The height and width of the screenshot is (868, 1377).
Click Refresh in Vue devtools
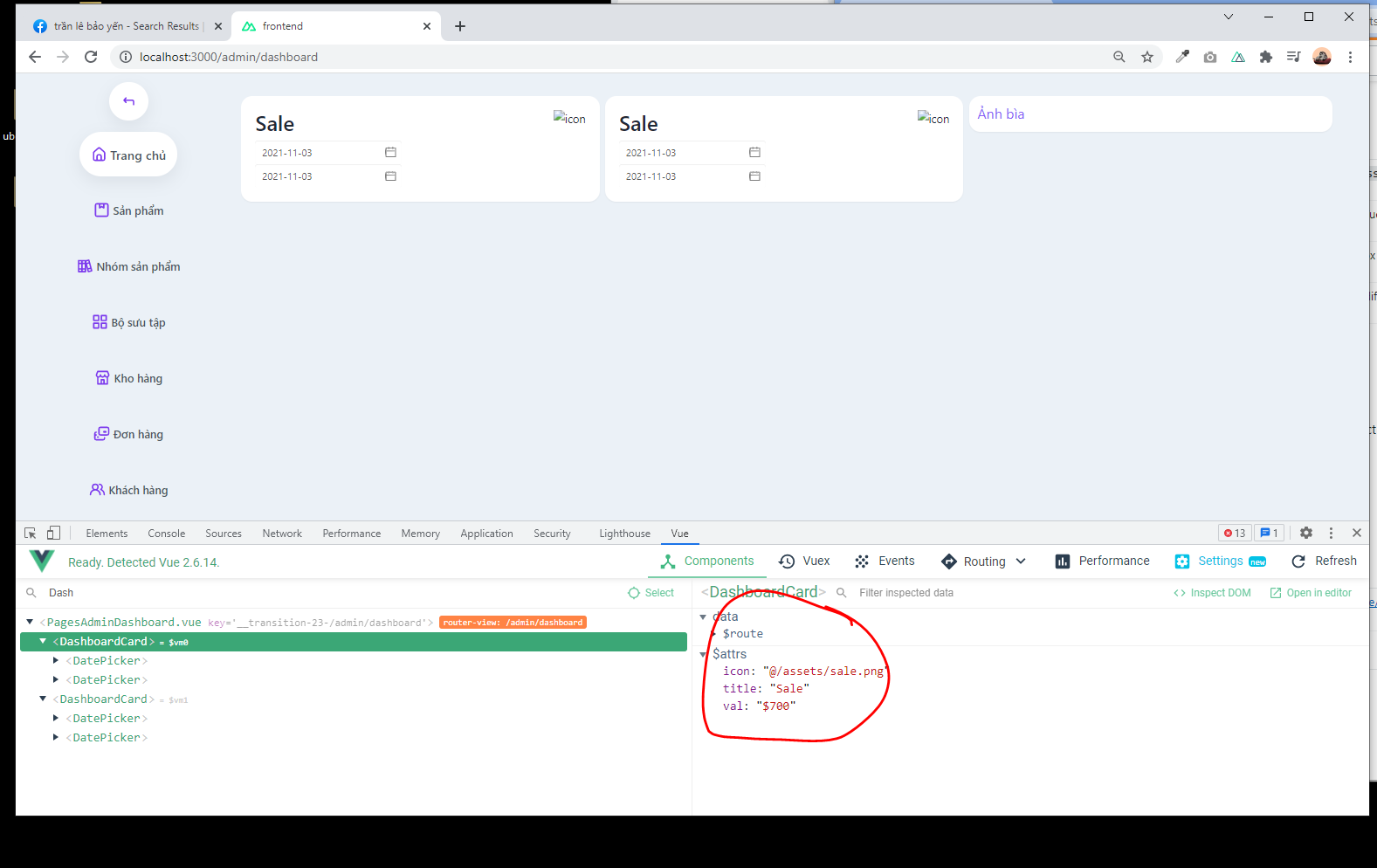point(1324,561)
